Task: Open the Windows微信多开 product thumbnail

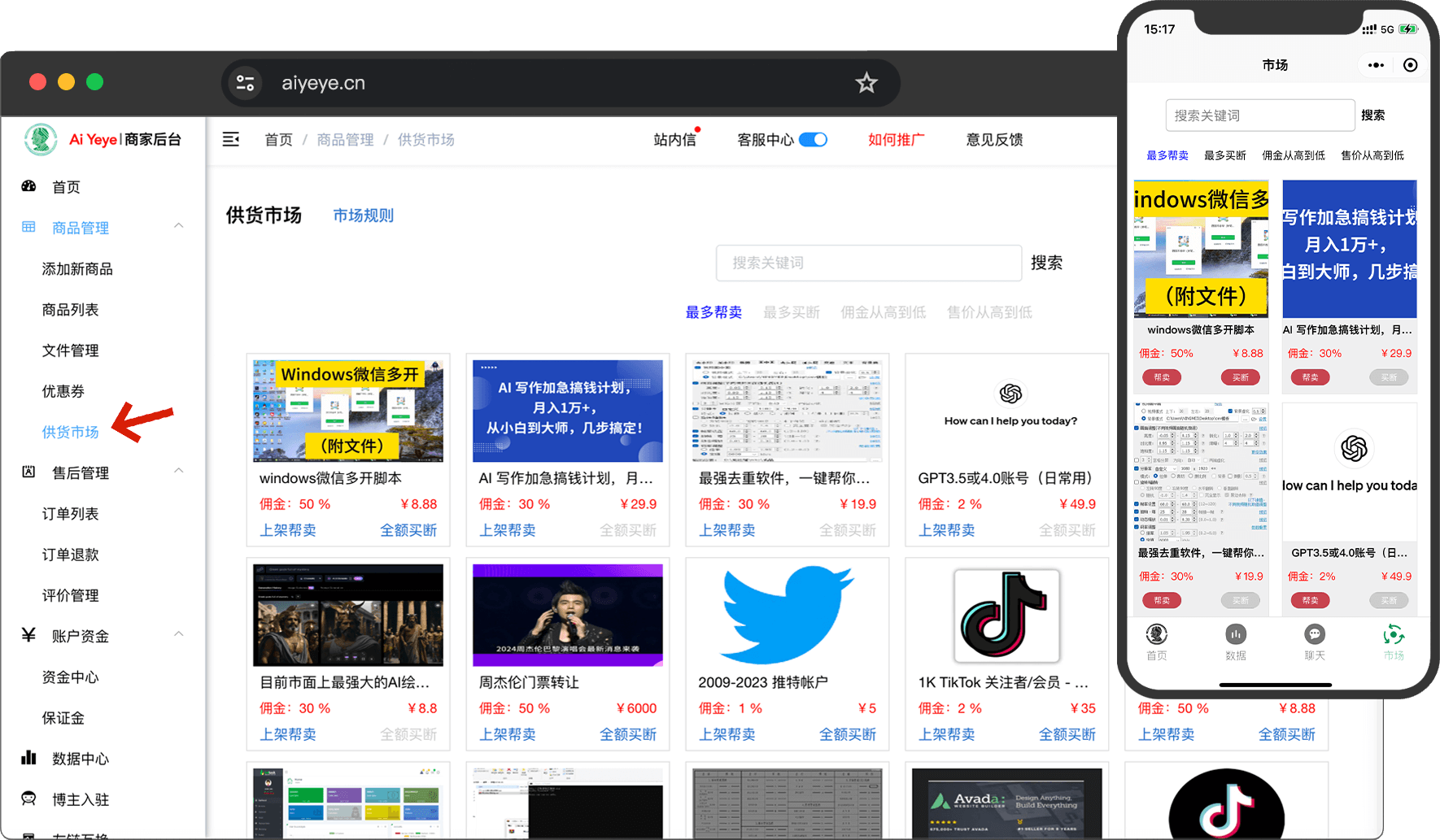Action: click(x=348, y=411)
